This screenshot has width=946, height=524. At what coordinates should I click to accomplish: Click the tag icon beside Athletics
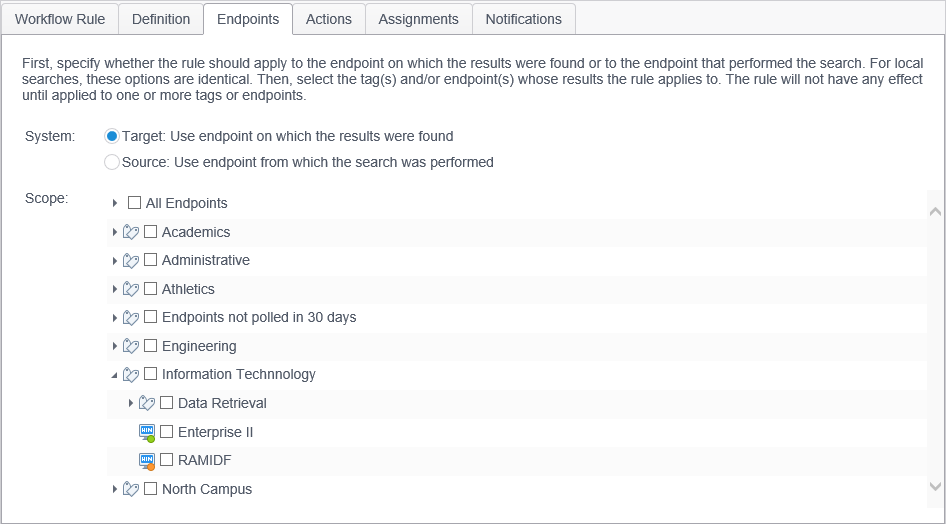130,289
